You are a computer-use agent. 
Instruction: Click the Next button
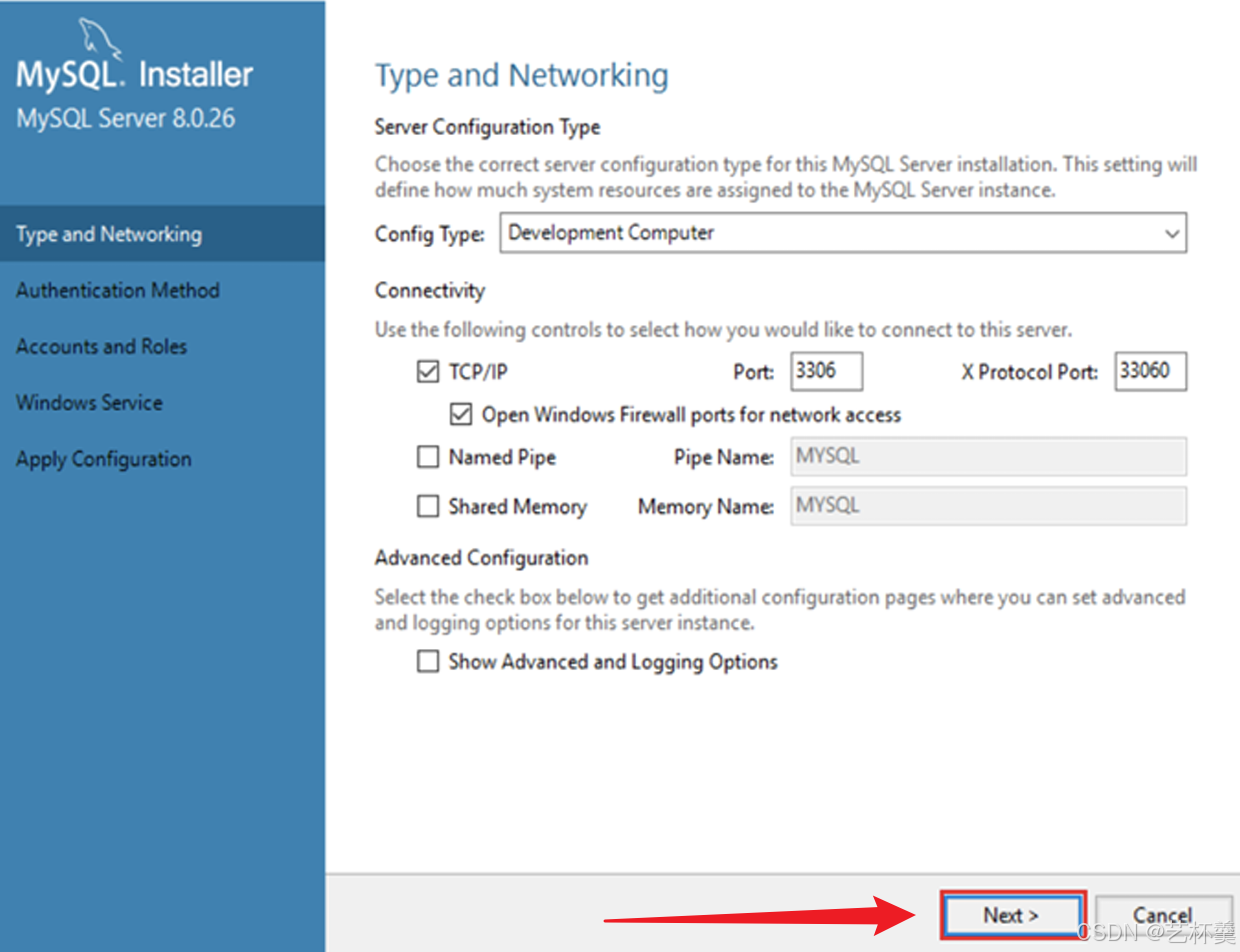pos(1011,915)
